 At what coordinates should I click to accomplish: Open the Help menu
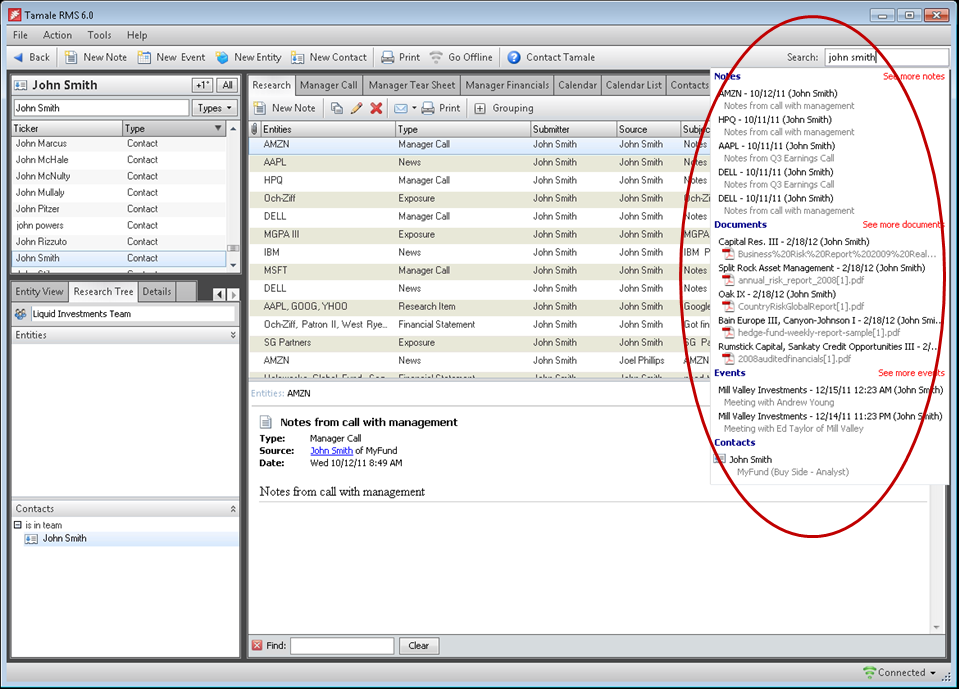pos(137,35)
